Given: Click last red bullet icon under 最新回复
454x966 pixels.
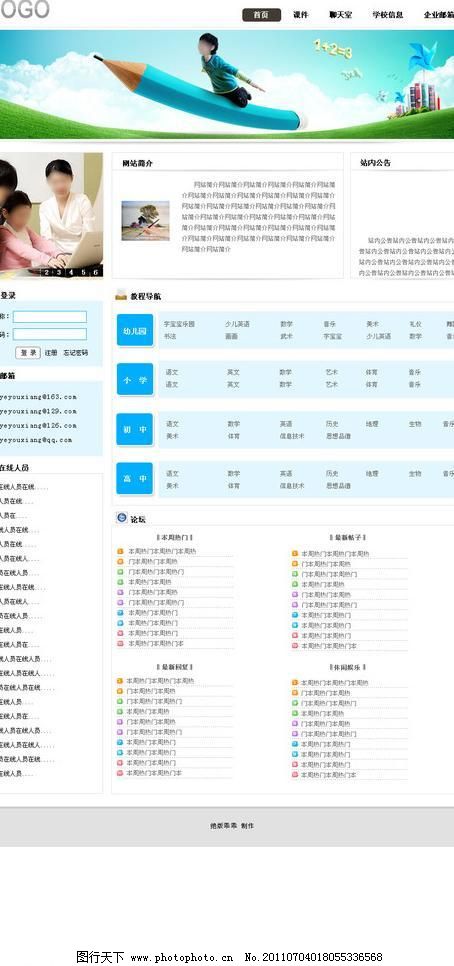Looking at the screenshot, I should 120,773.
